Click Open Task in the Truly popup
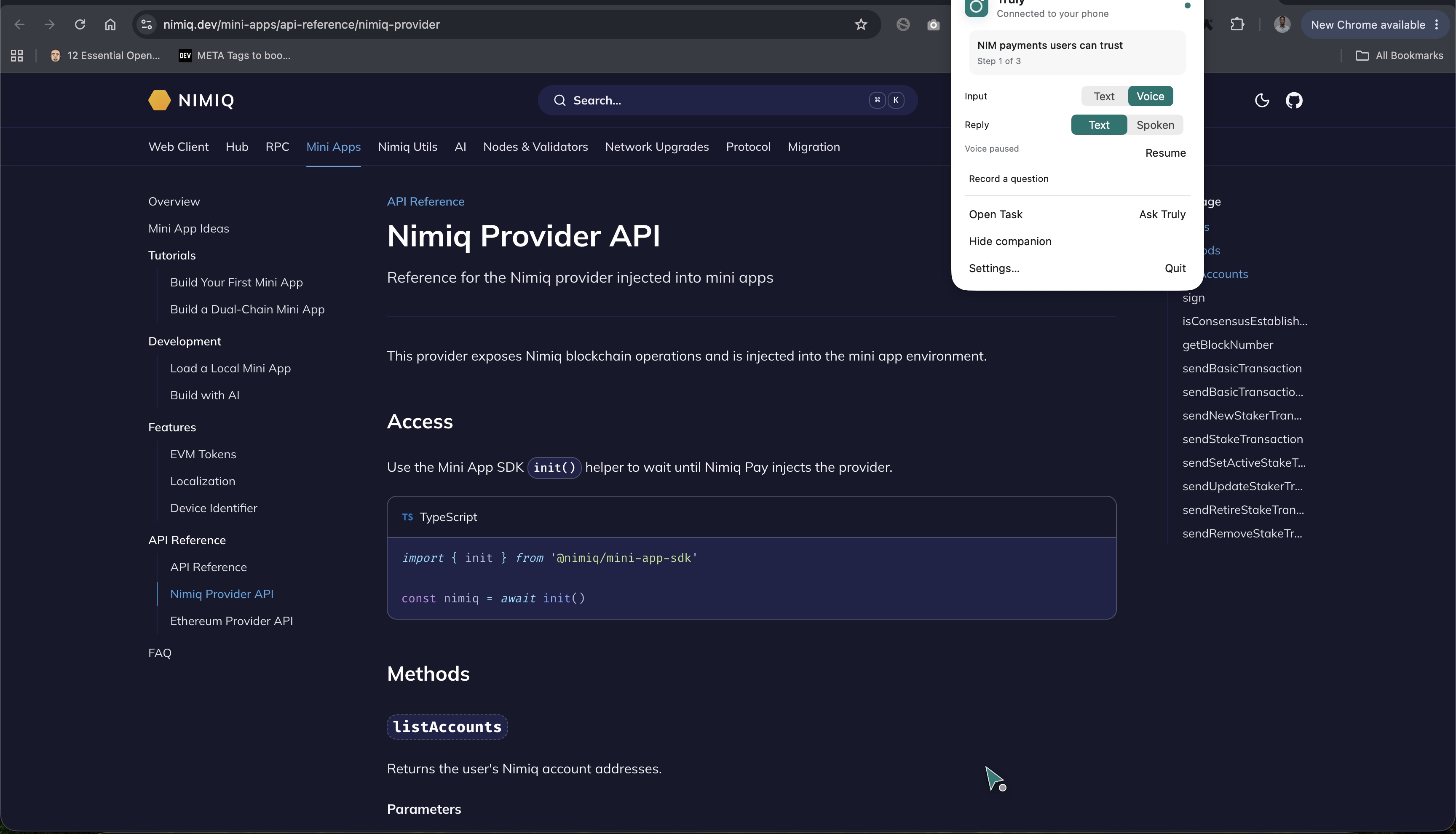Image resolution: width=1456 pixels, height=834 pixels. pos(996,214)
